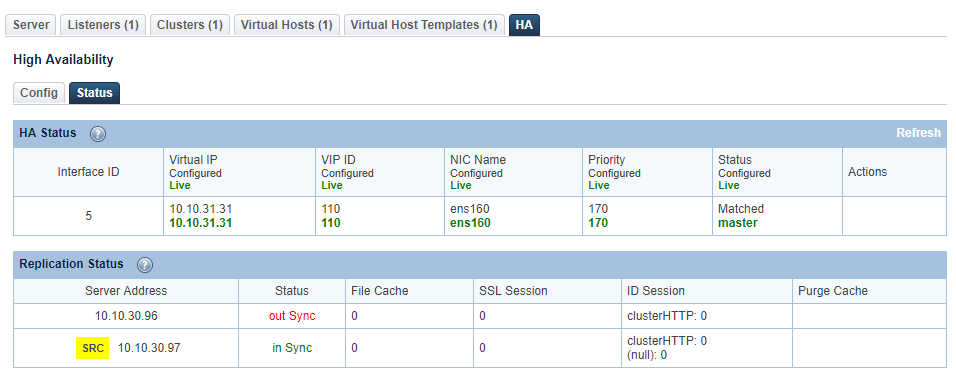Click the out Sync status text

coord(292,317)
